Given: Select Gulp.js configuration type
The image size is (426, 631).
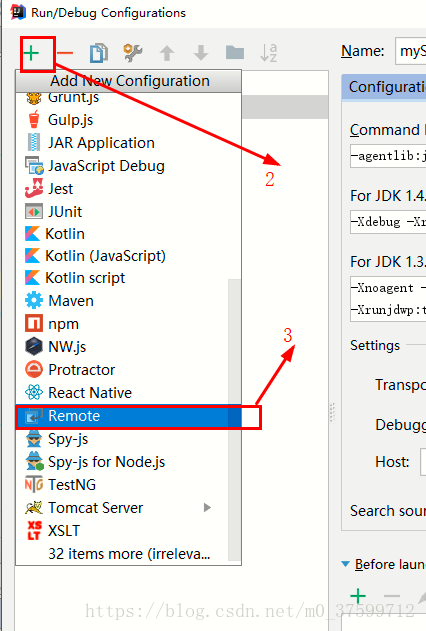Looking at the screenshot, I should click(128, 120).
